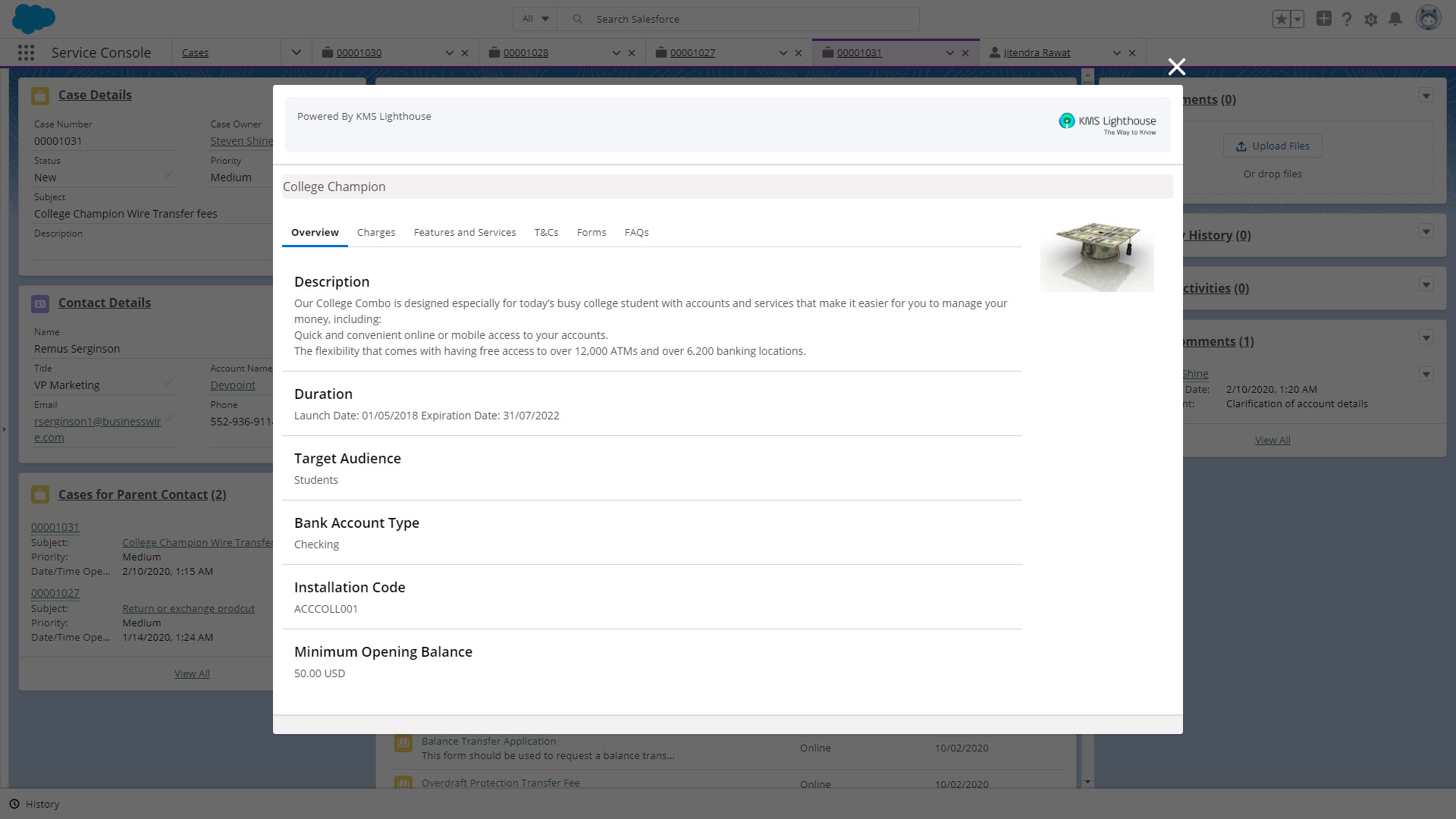The height and width of the screenshot is (819, 1456).
Task: Click the user avatar profile icon
Action: point(1428,18)
